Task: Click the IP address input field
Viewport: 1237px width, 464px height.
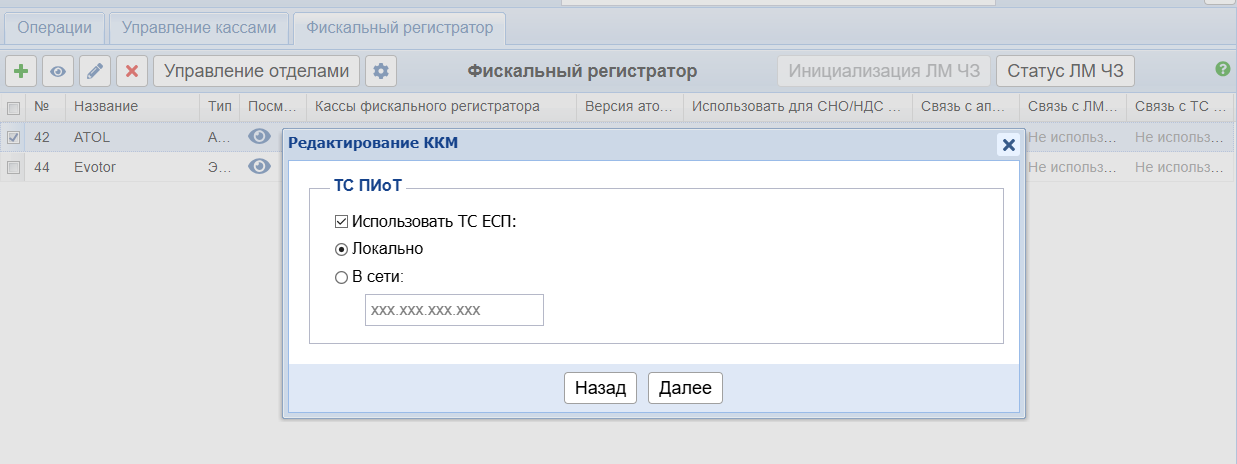Action: 454,310
